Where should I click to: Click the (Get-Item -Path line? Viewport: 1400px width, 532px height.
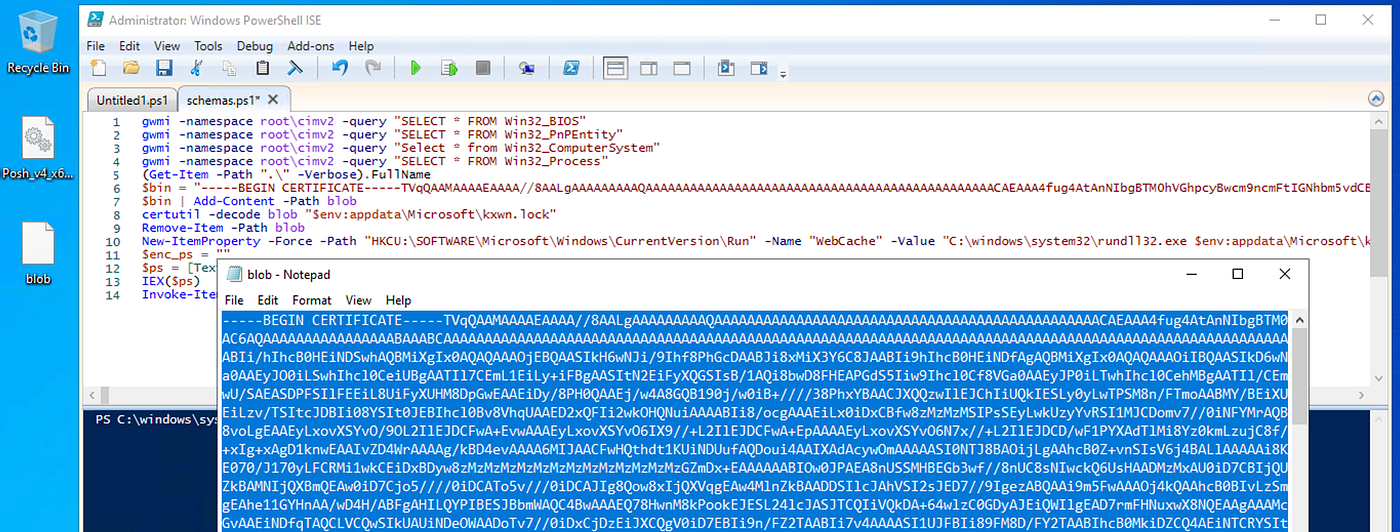(285, 174)
